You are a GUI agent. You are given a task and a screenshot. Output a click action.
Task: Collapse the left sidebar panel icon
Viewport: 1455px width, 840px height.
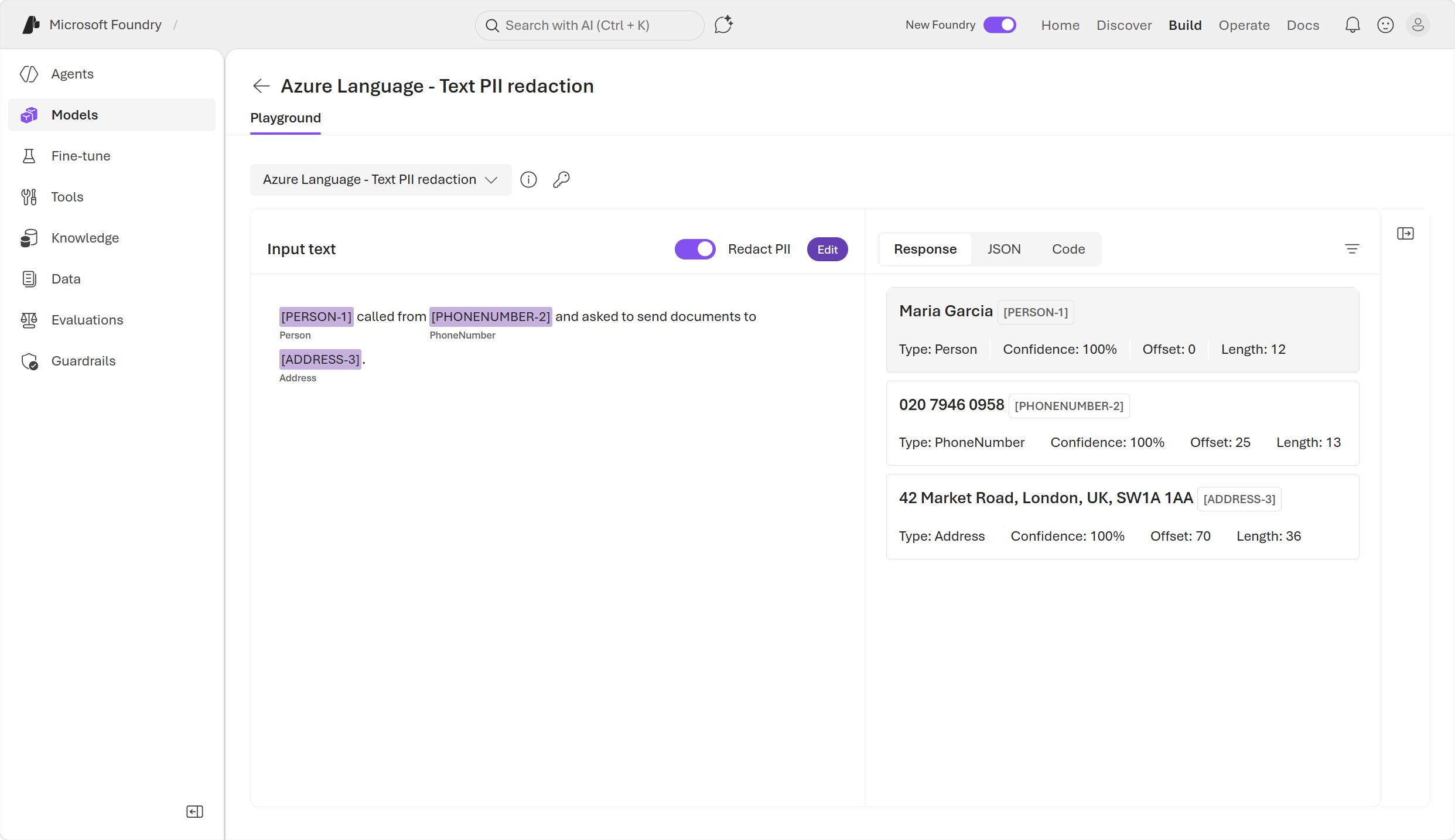(x=194, y=811)
